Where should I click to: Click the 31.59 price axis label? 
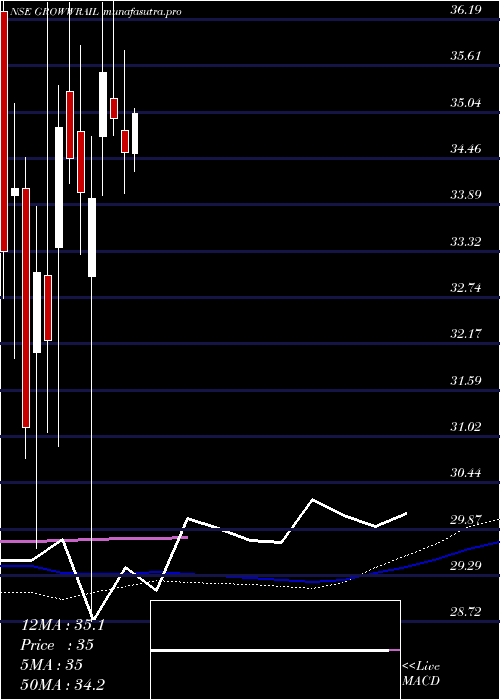click(x=466, y=380)
